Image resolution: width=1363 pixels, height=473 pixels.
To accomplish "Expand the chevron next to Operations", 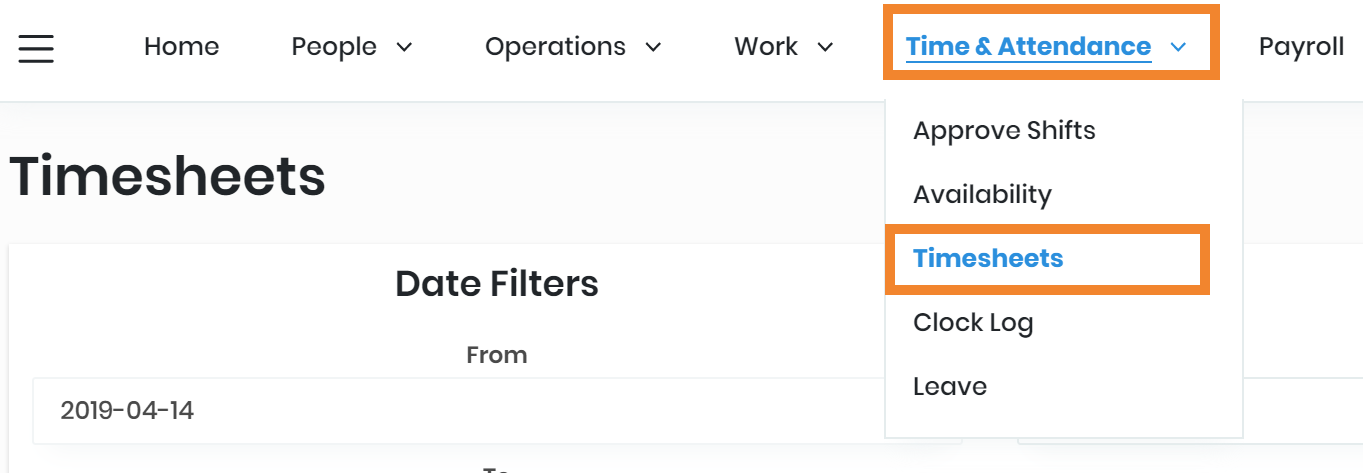I will [653, 47].
